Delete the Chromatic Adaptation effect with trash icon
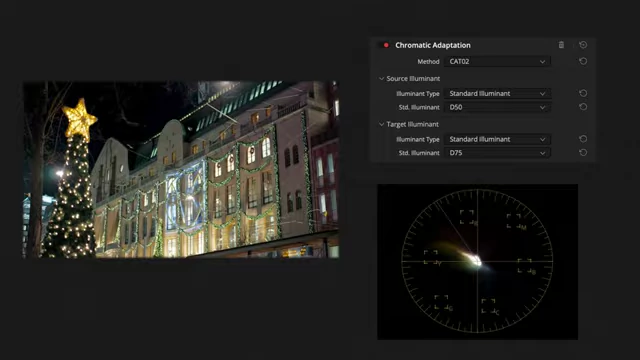640x360 pixels. (561, 45)
